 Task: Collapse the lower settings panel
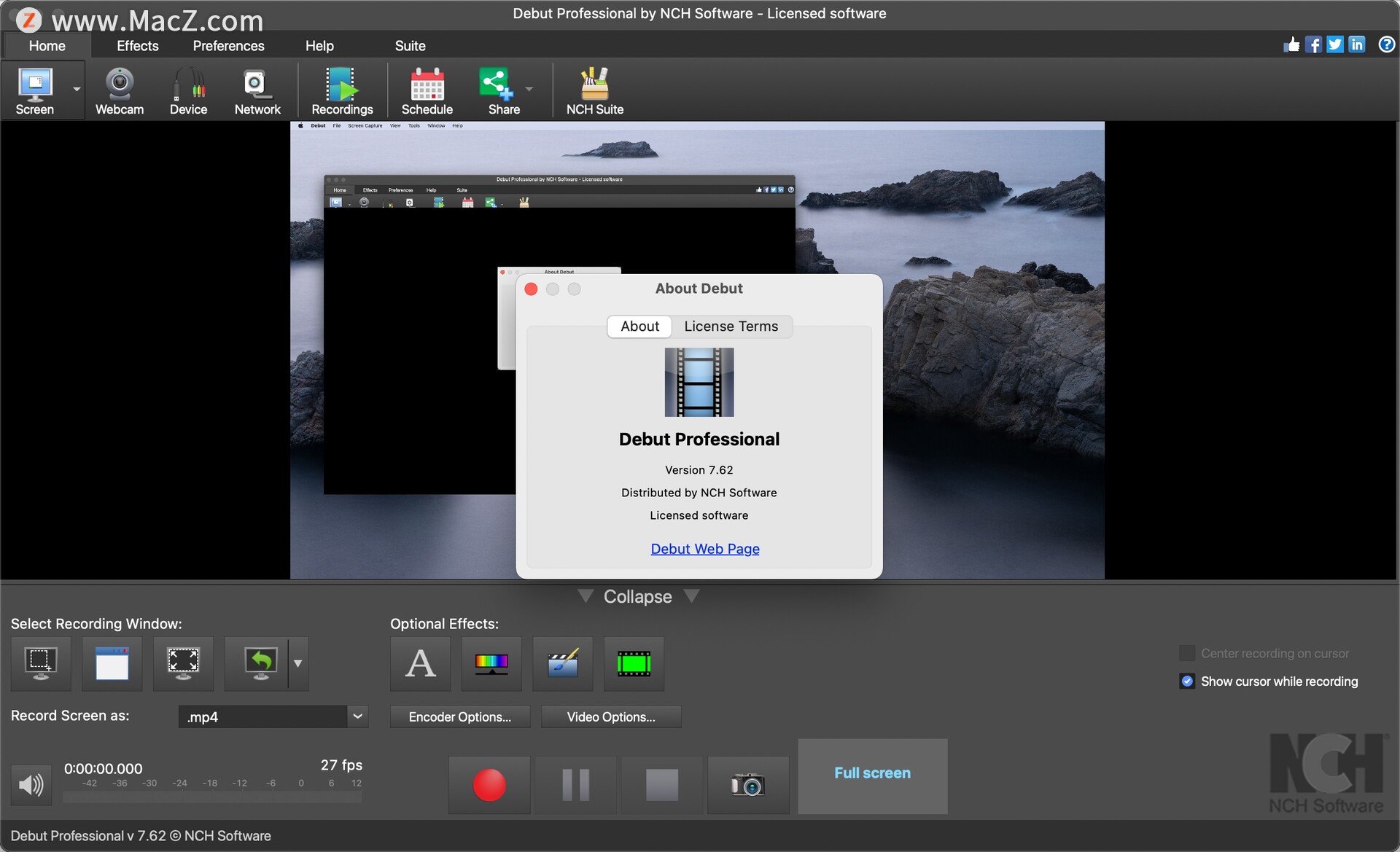[x=638, y=597]
